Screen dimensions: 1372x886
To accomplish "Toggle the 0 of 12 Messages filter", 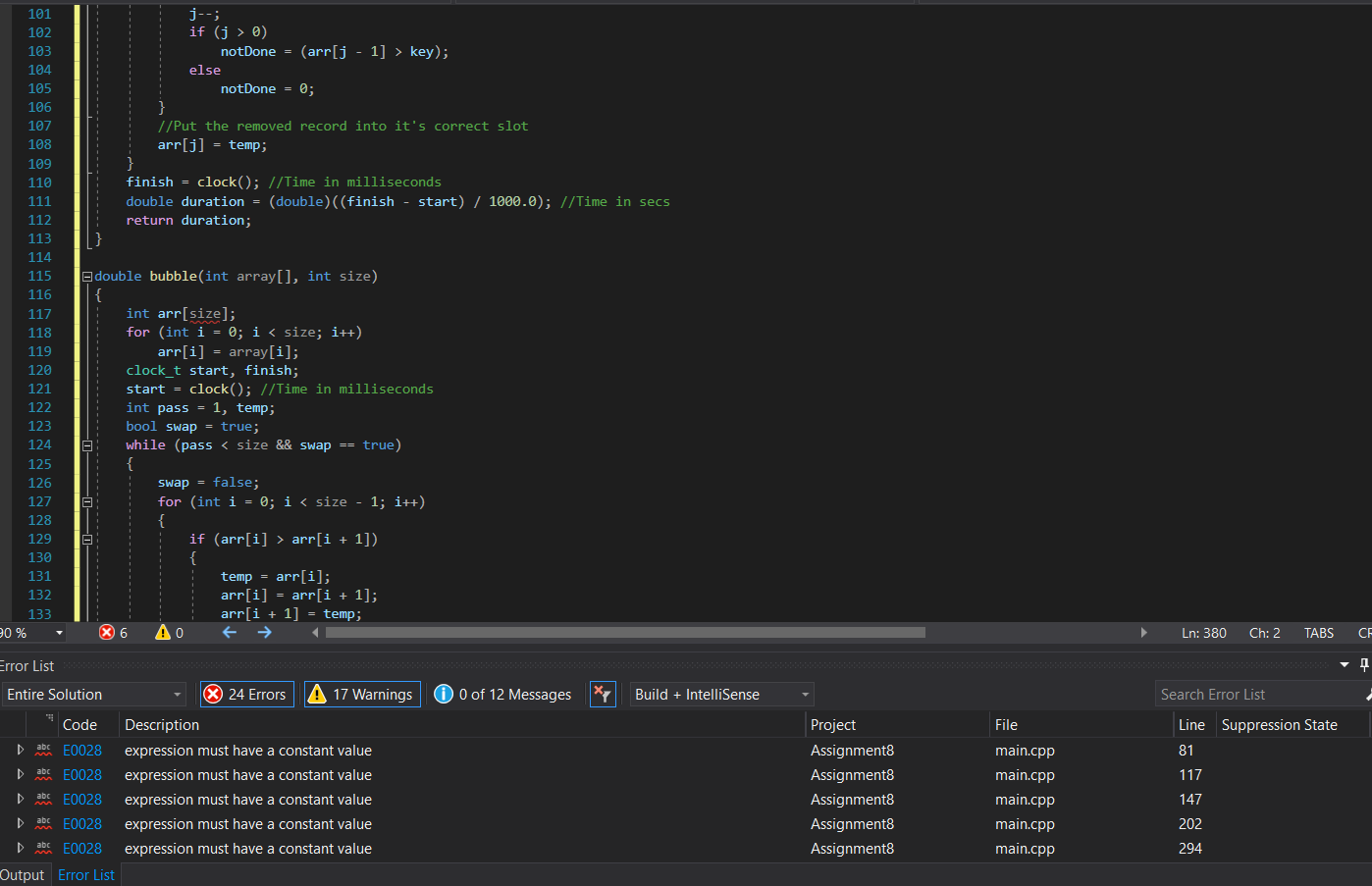I will point(502,695).
